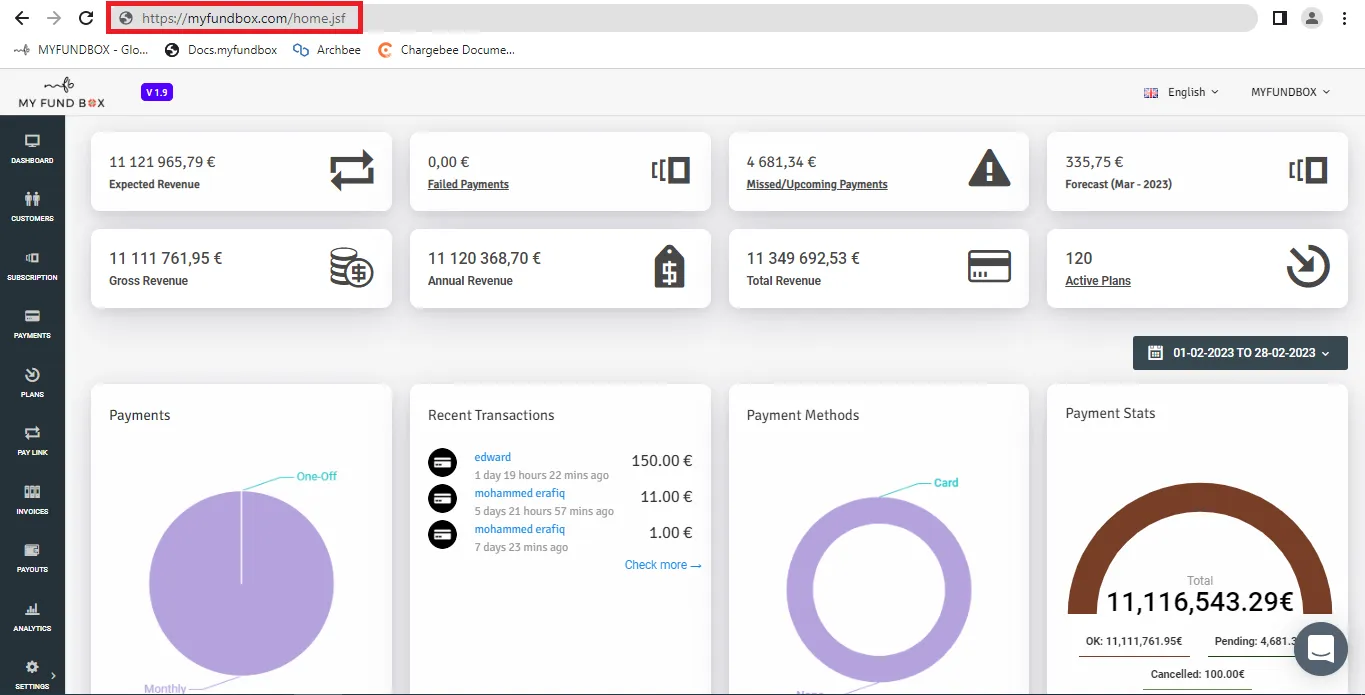Click the Active Plans clock icon
1365x695 pixels.
1307,267
